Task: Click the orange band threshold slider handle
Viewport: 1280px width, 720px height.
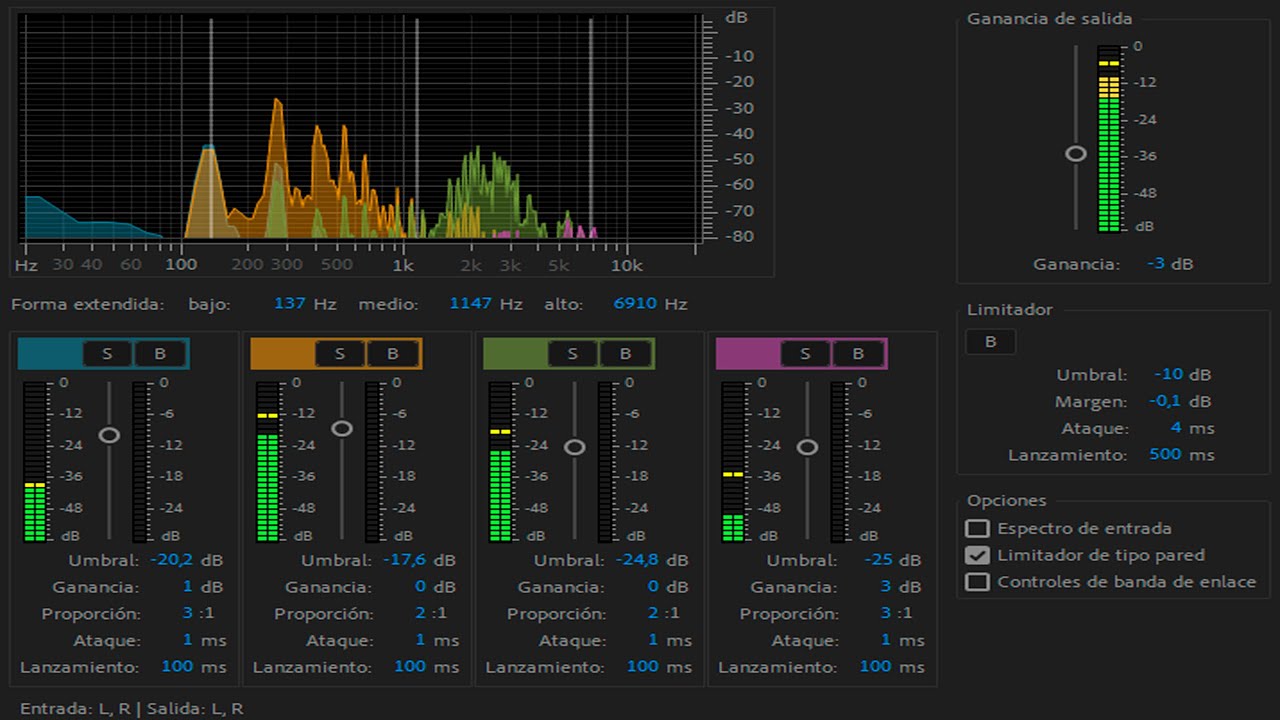Action: pos(342,428)
